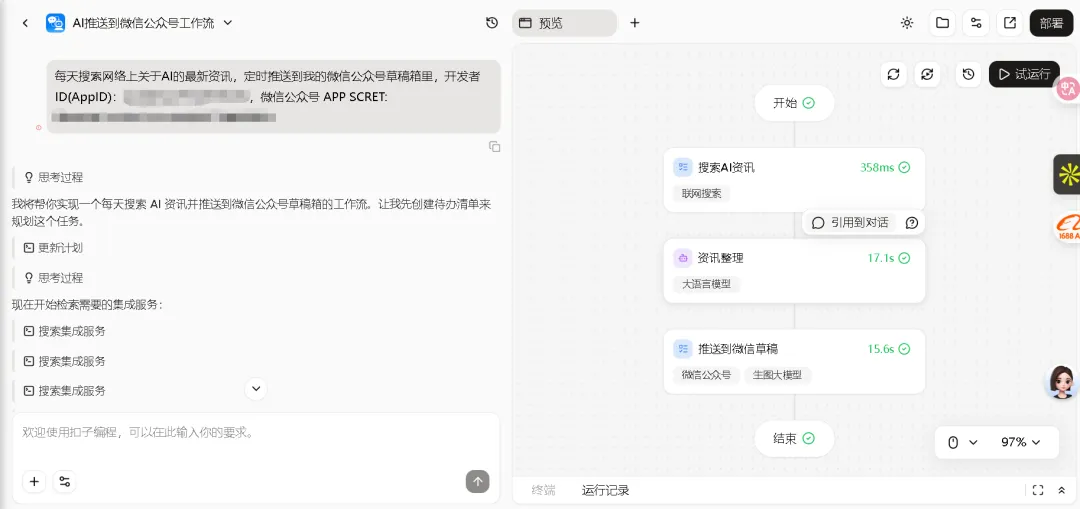1080x509 pixels.
Task: Select the 资讯整理 node
Action: click(x=794, y=270)
